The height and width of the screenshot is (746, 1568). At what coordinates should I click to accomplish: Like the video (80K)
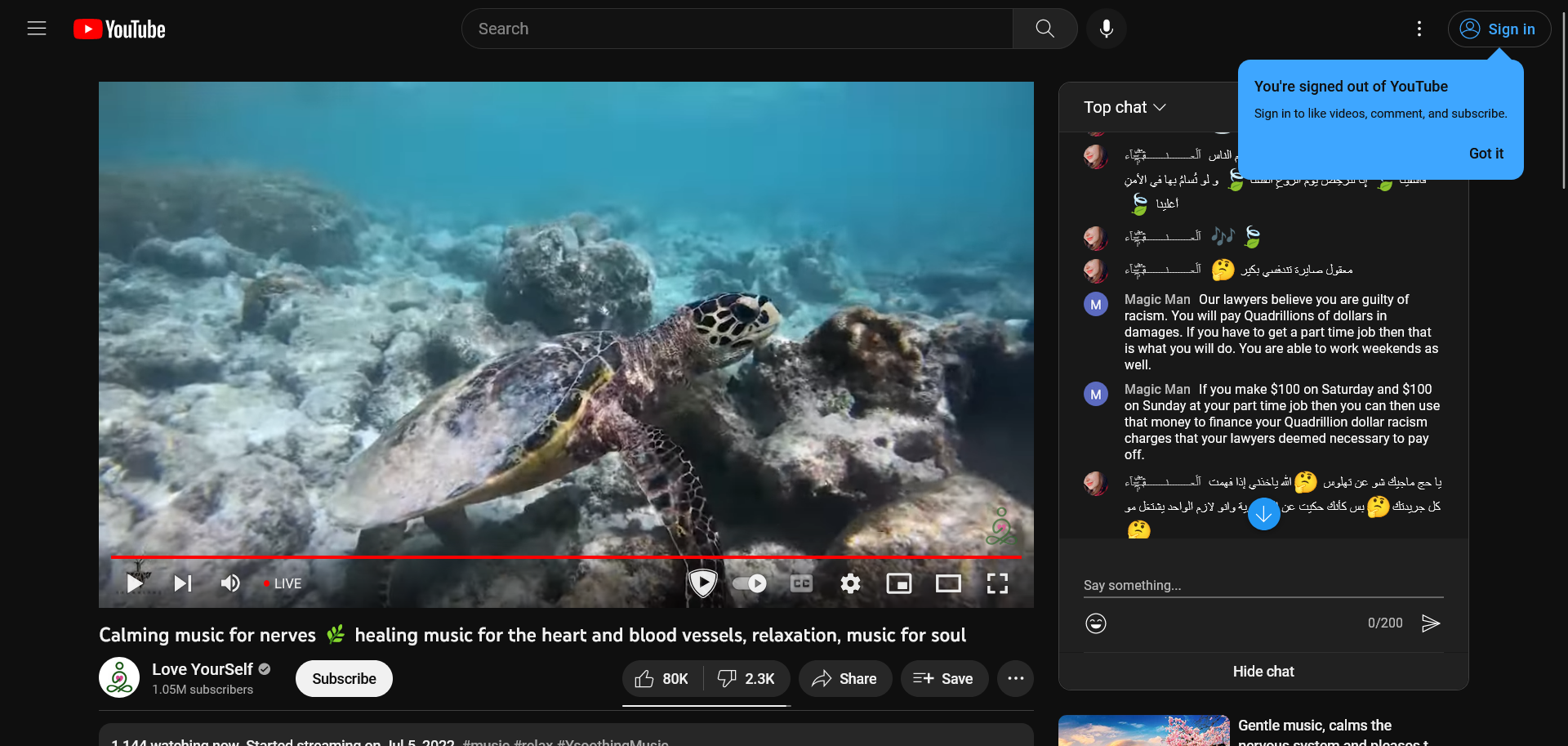[663, 679]
